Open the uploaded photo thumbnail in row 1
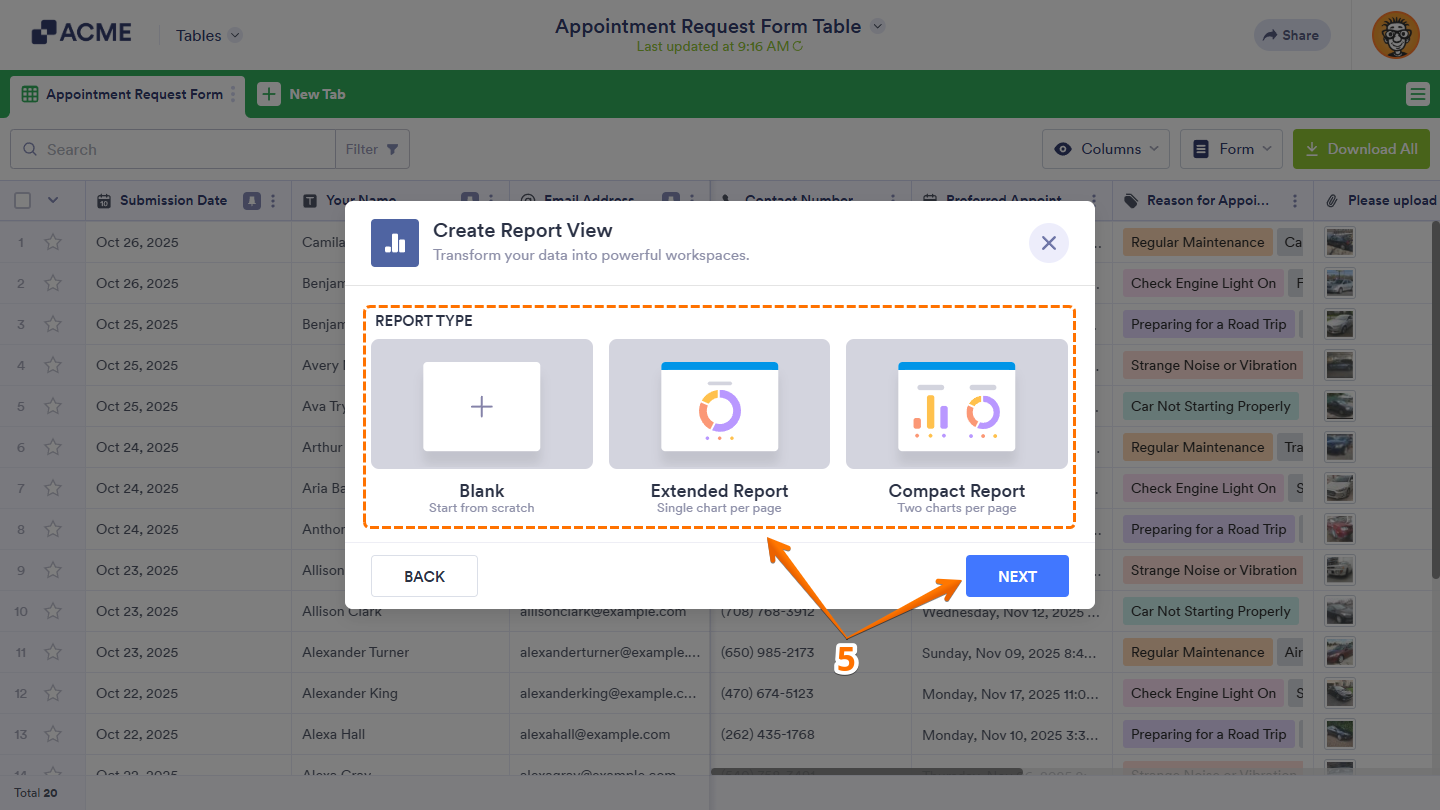The width and height of the screenshot is (1440, 810). [1339, 242]
